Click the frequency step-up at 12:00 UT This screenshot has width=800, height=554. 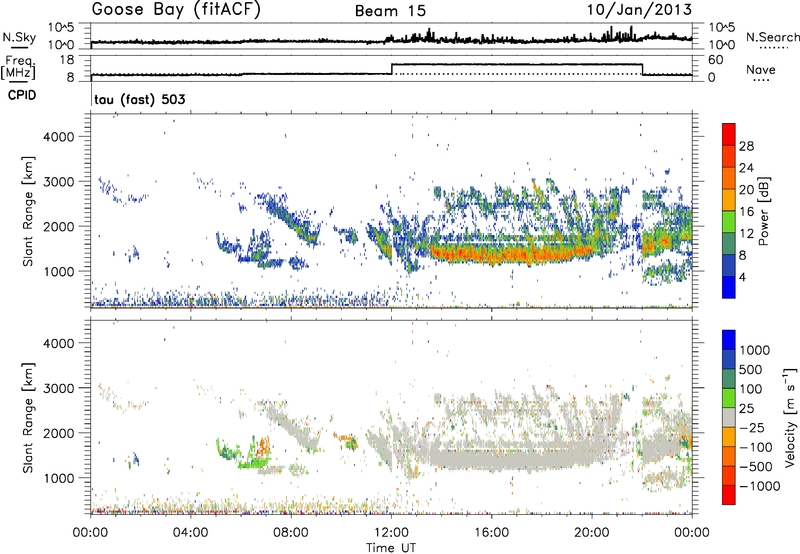click(x=392, y=69)
